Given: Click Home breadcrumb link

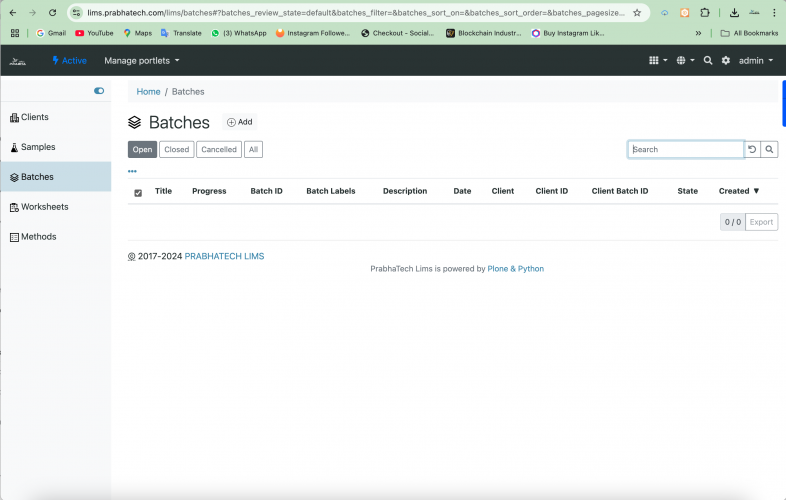Looking at the screenshot, I should pos(148,92).
